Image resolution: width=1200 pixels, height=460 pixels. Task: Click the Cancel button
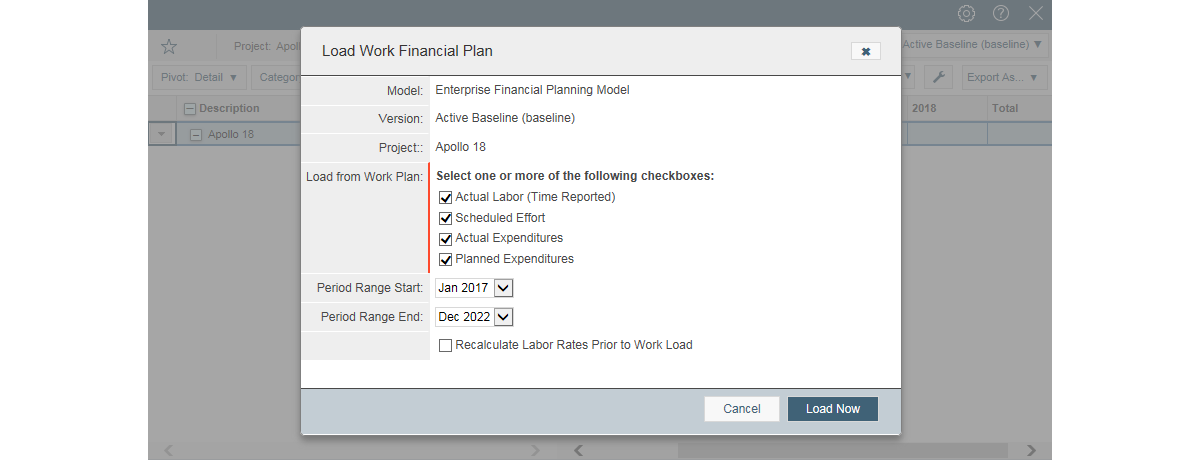(x=742, y=409)
